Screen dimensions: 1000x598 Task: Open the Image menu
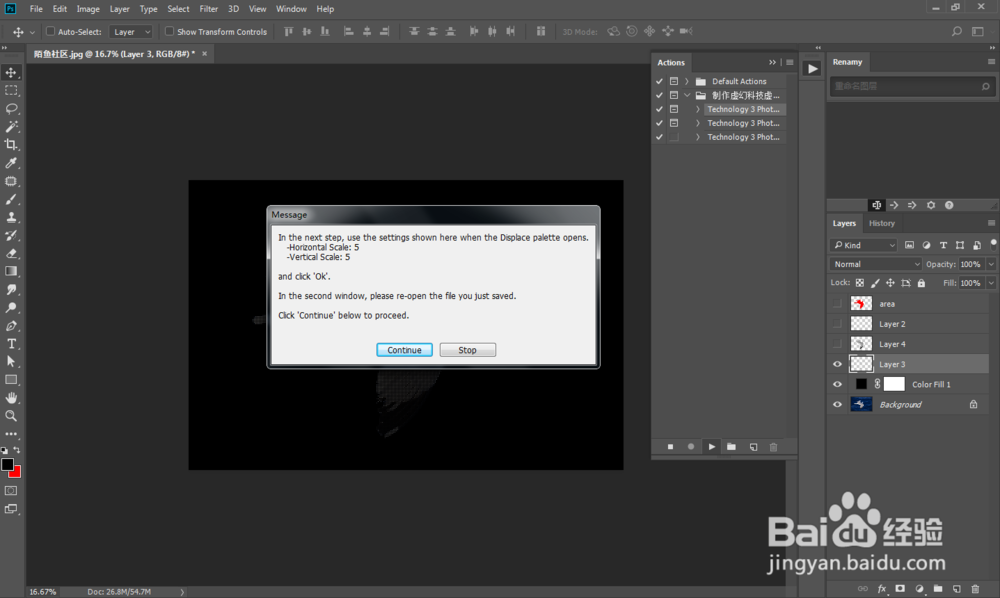click(x=88, y=9)
